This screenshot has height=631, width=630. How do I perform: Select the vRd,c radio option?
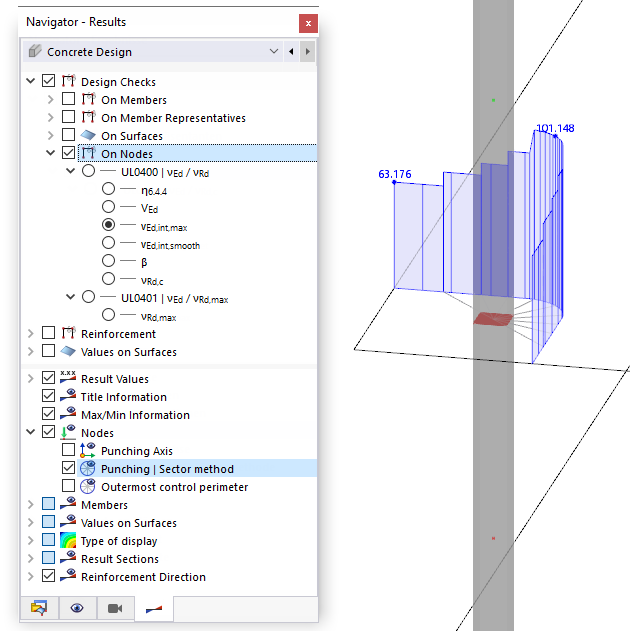108,278
